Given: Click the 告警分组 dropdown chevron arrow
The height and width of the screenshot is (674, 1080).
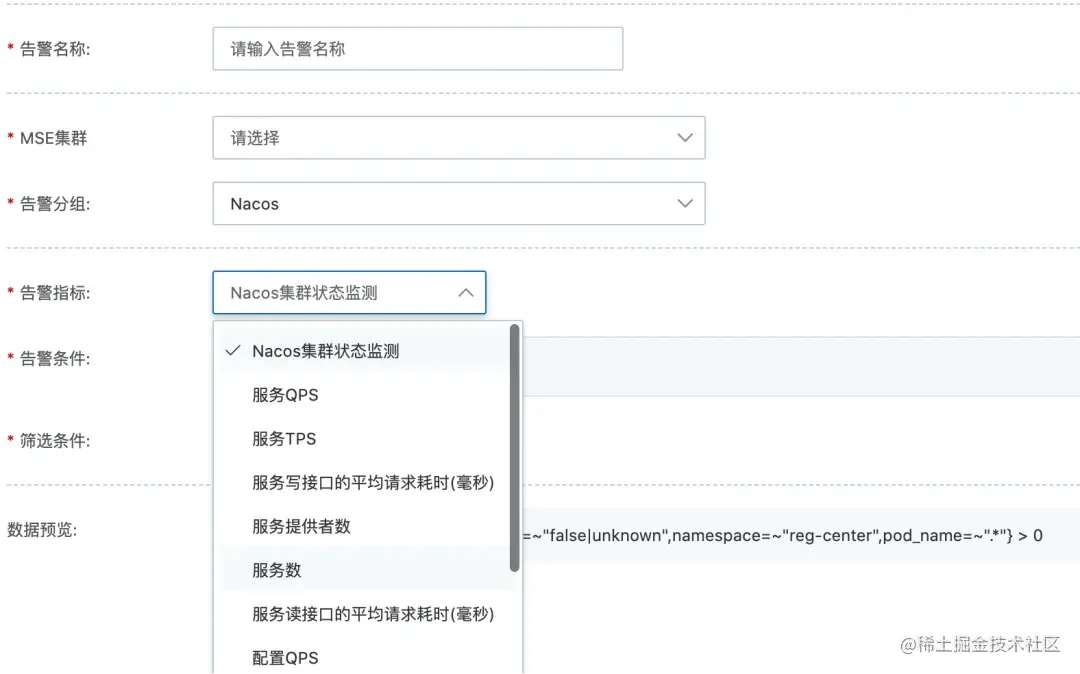Looking at the screenshot, I should (685, 204).
